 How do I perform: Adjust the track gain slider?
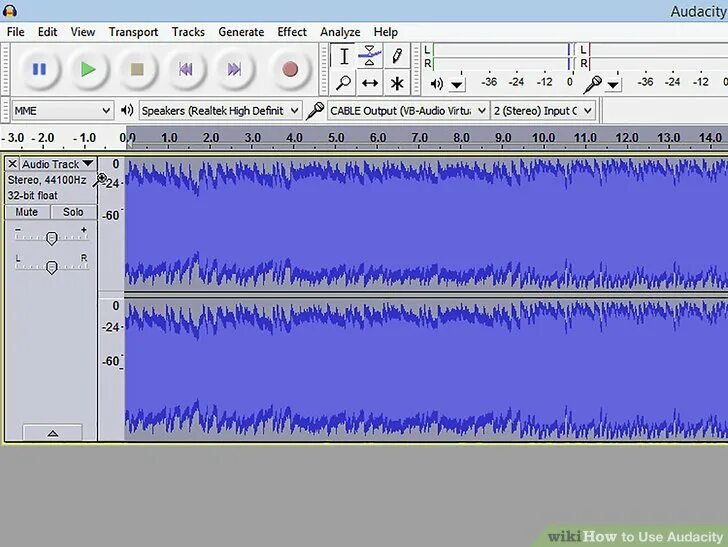pos(52,238)
